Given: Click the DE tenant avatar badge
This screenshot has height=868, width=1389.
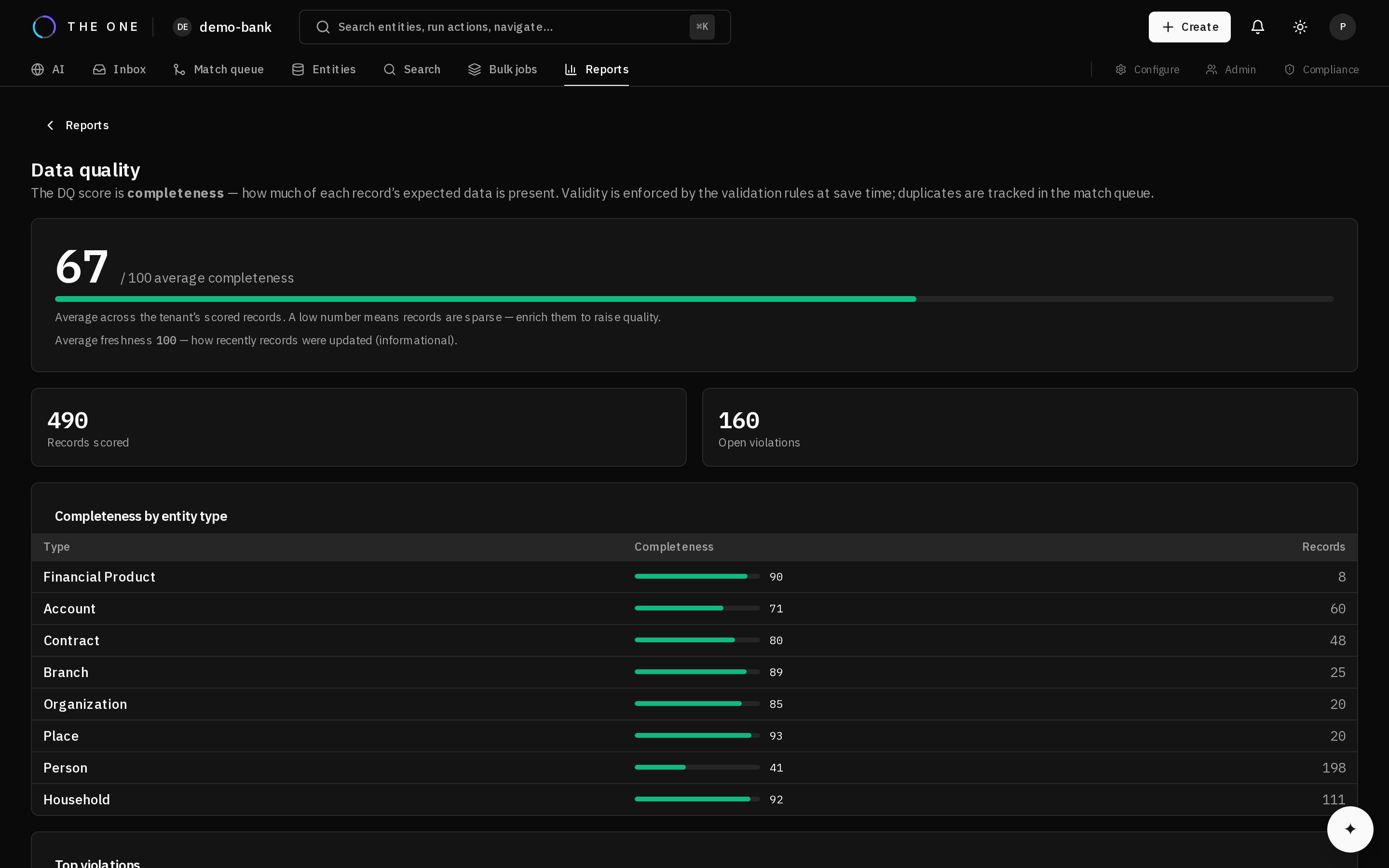Looking at the screenshot, I should pos(182,27).
